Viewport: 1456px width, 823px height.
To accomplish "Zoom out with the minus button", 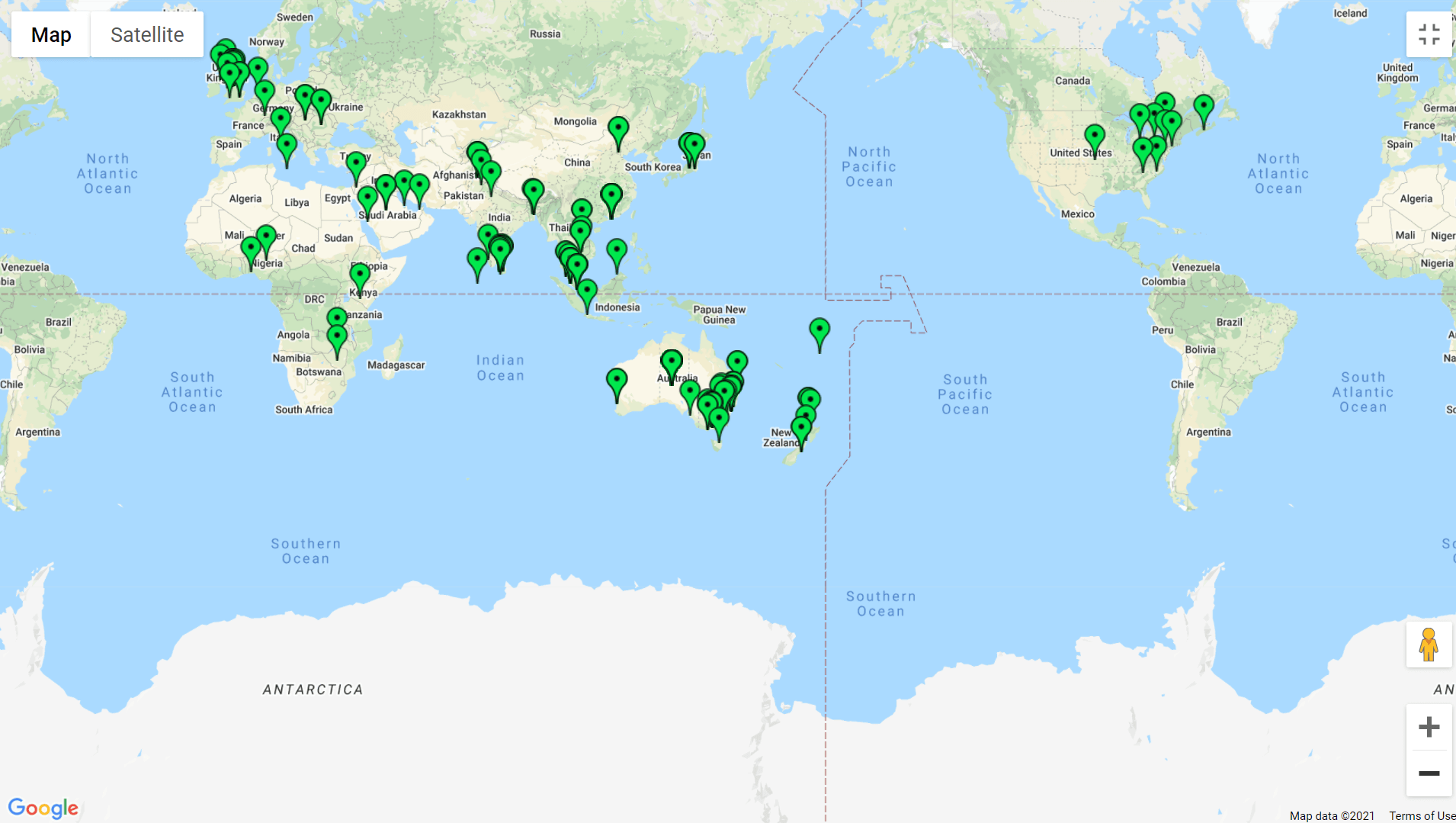I will tap(1429, 773).
